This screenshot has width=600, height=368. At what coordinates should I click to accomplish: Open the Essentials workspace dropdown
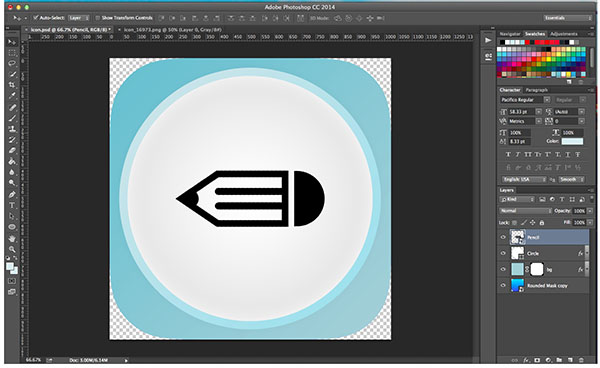(x=568, y=18)
